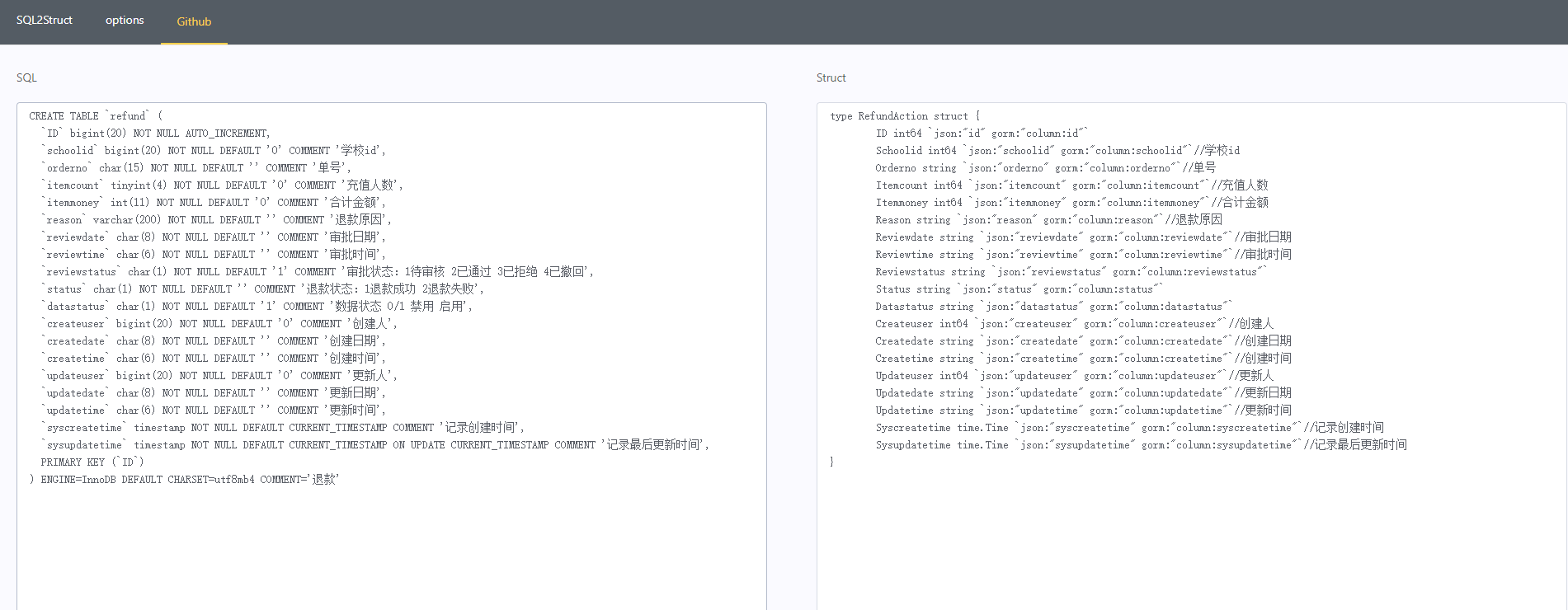Click empty space at the bottom of the SQL textarea
Viewport: 1568px width, 610px height.
pos(391,561)
